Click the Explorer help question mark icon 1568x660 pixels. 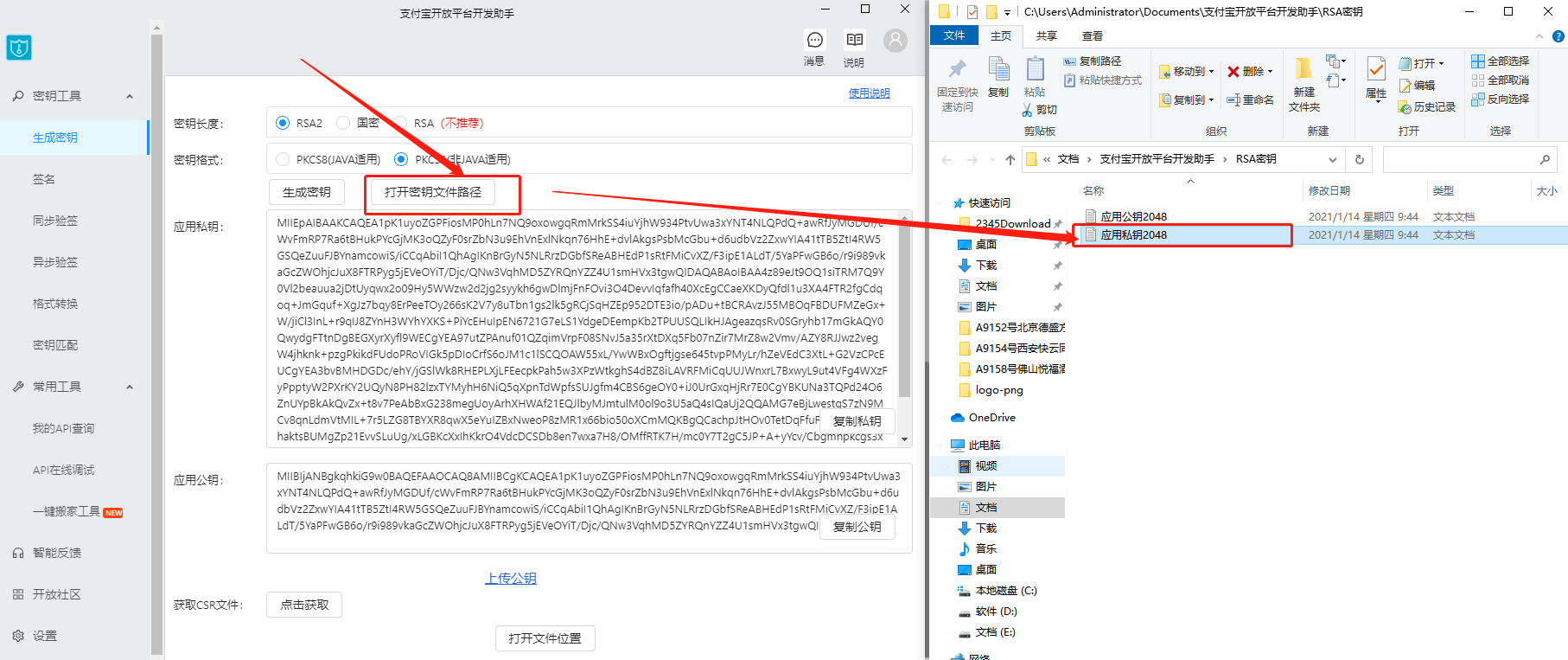click(1558, 36)
